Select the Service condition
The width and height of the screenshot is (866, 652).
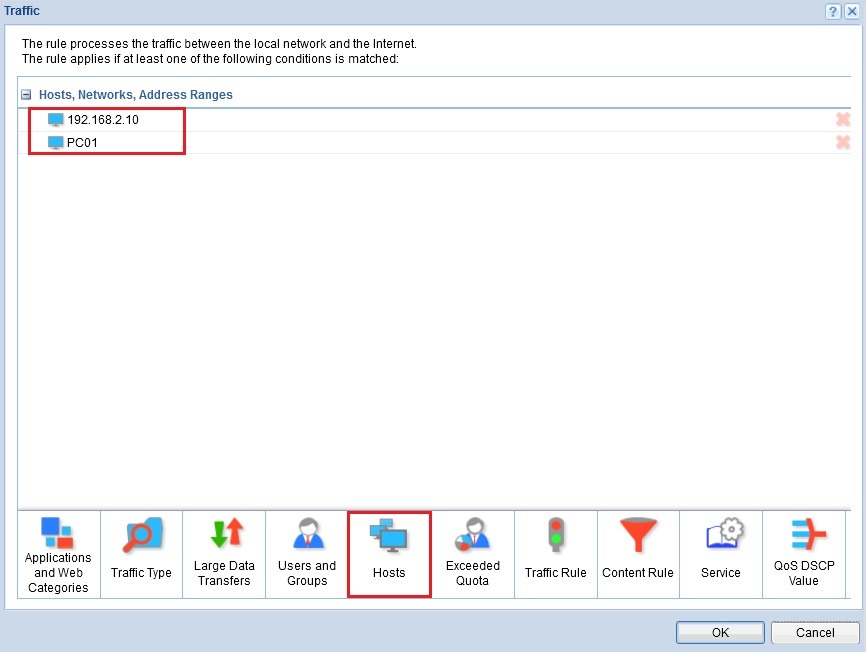click(x=720, y=554)
